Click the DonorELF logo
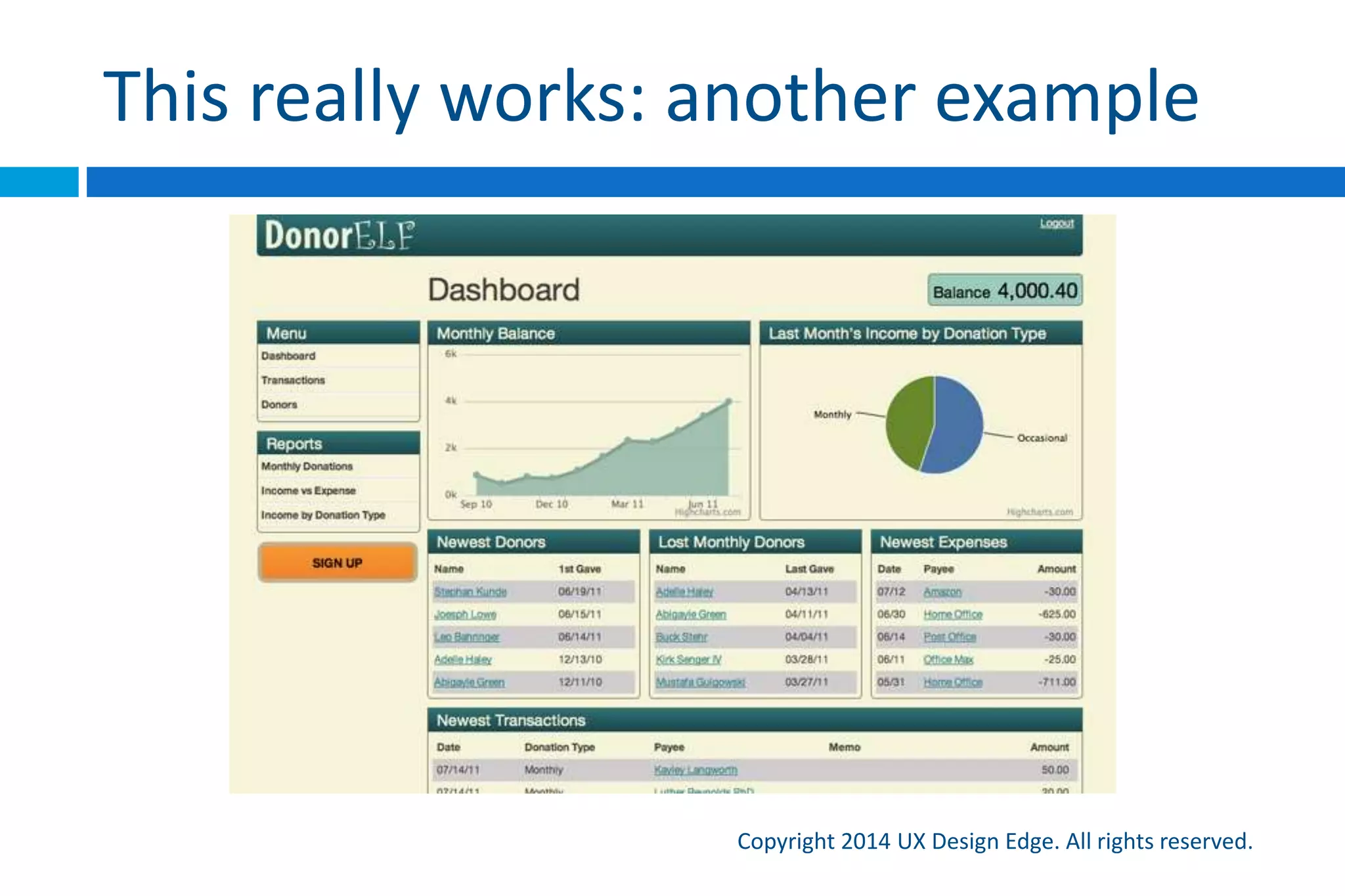The image size is (1345, 896). click(x=339, y=236)
